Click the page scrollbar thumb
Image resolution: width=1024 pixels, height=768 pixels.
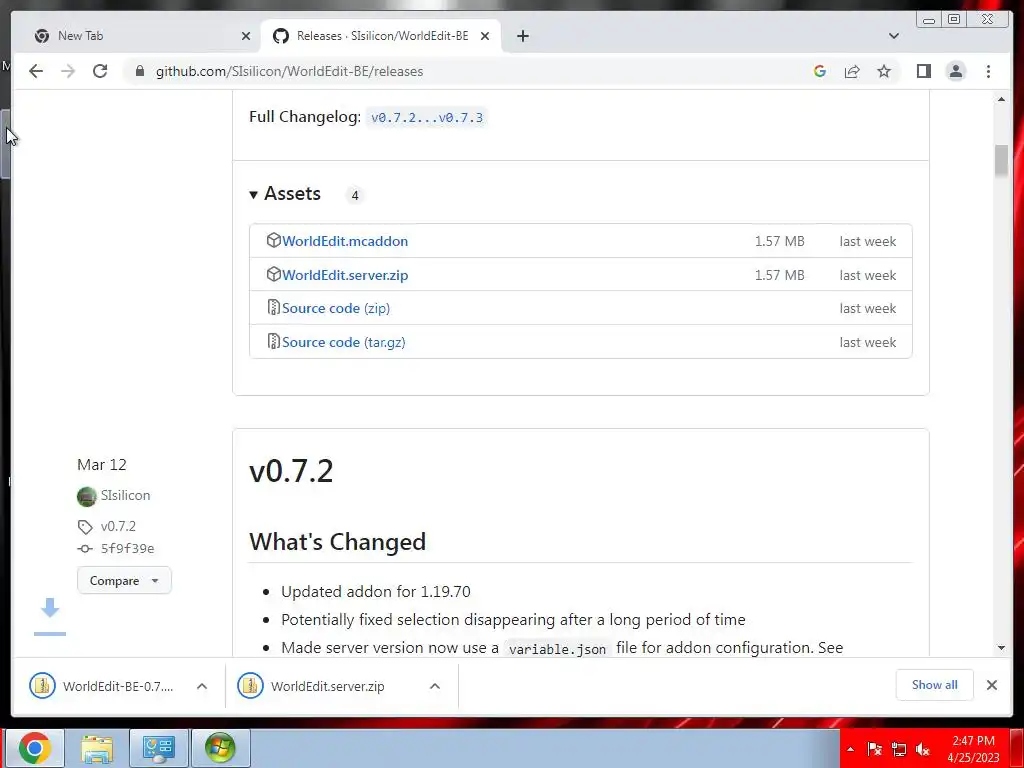(1001, 160)
